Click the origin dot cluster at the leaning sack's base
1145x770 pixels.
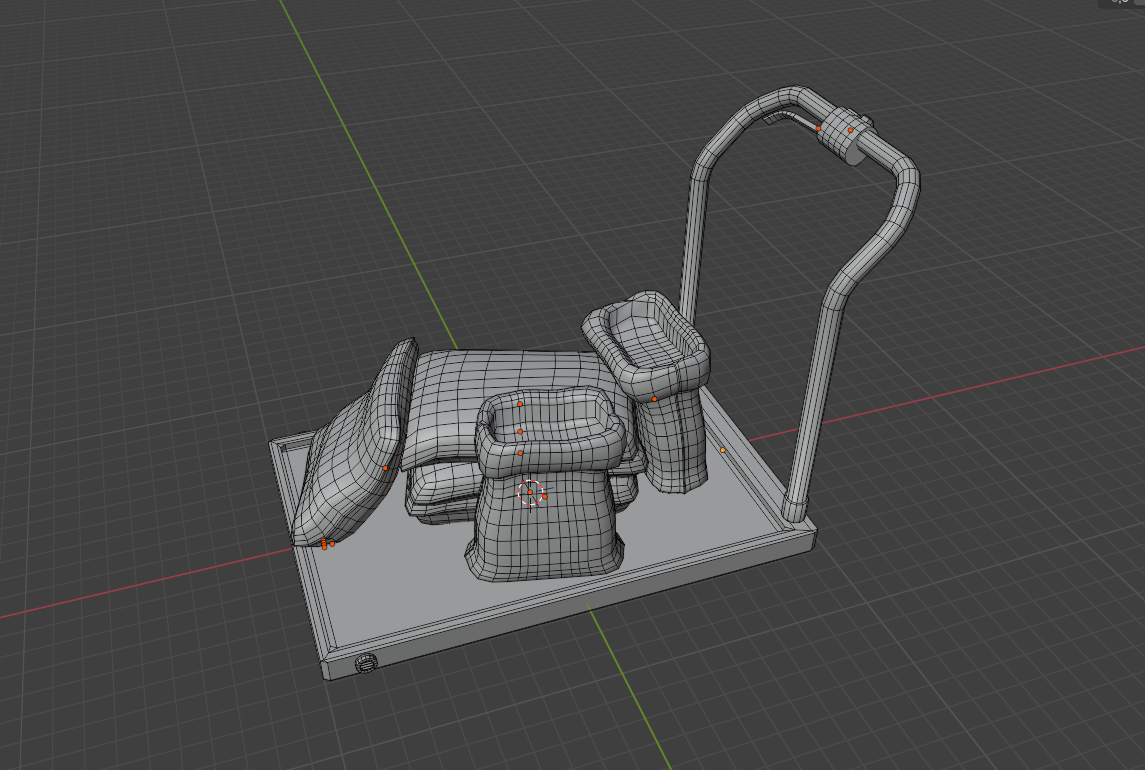tap(326, 544)
